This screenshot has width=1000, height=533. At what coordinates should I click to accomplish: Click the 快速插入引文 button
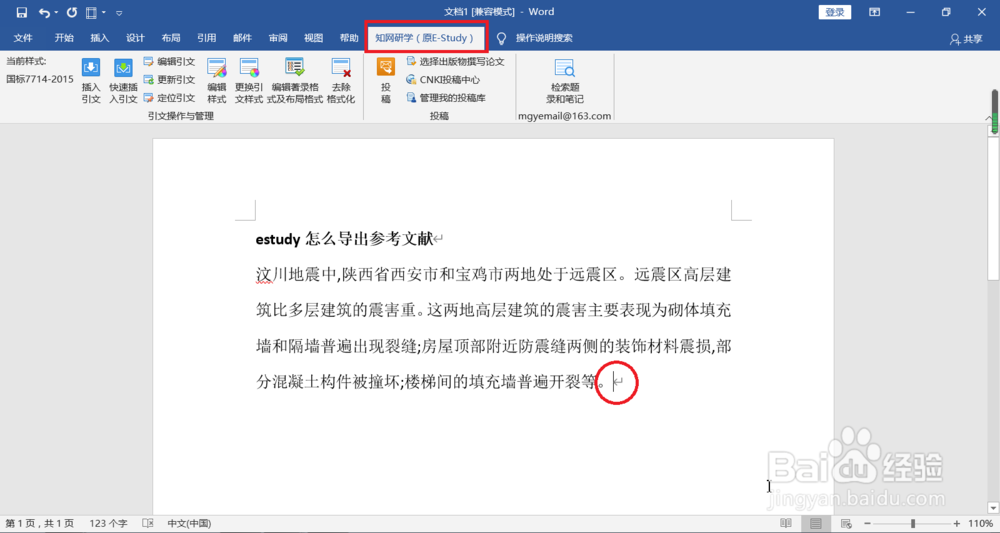[123, 81]
